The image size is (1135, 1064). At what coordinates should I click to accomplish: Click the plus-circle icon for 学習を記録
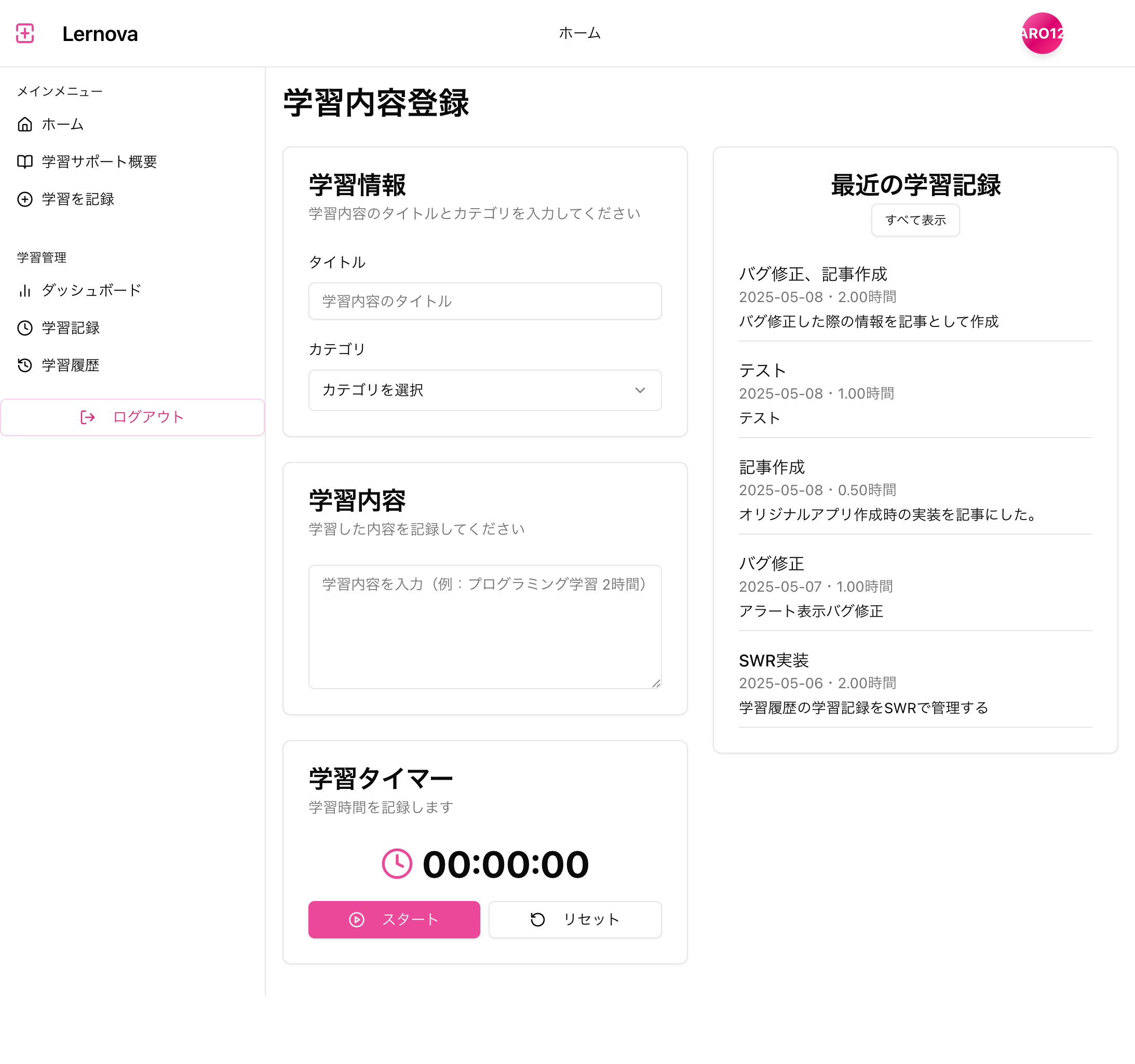pyautogui.click(x=24, y=199)
